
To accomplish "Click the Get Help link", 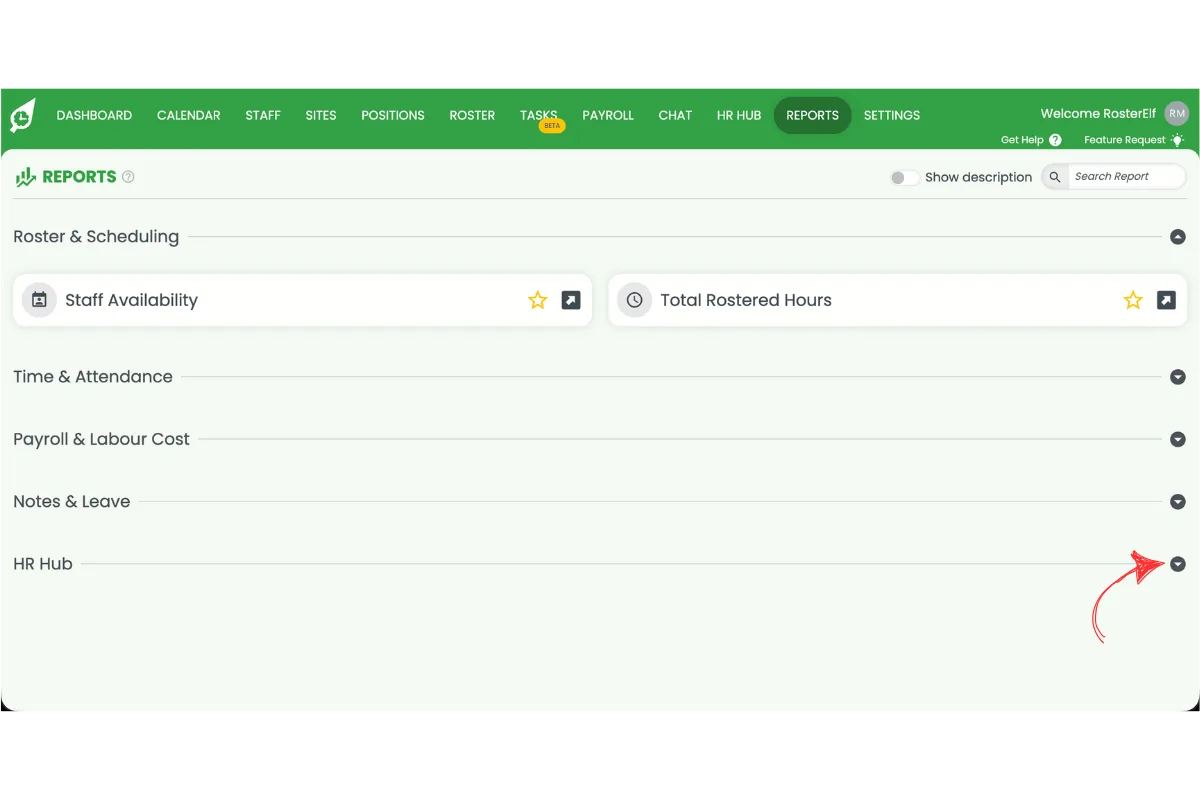I will click(1022, 140).
